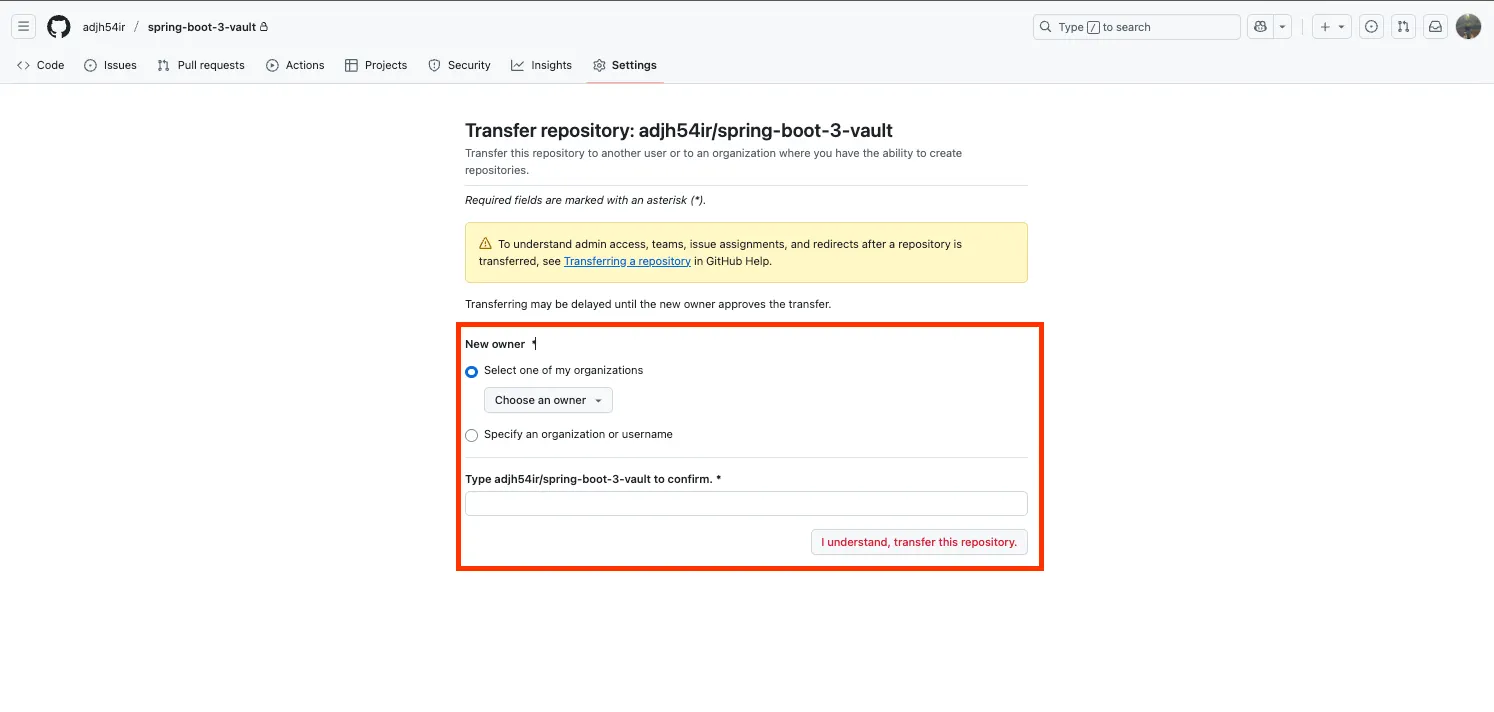
Task: Switch to the Code tab
Action: click(x=40, y=65)
